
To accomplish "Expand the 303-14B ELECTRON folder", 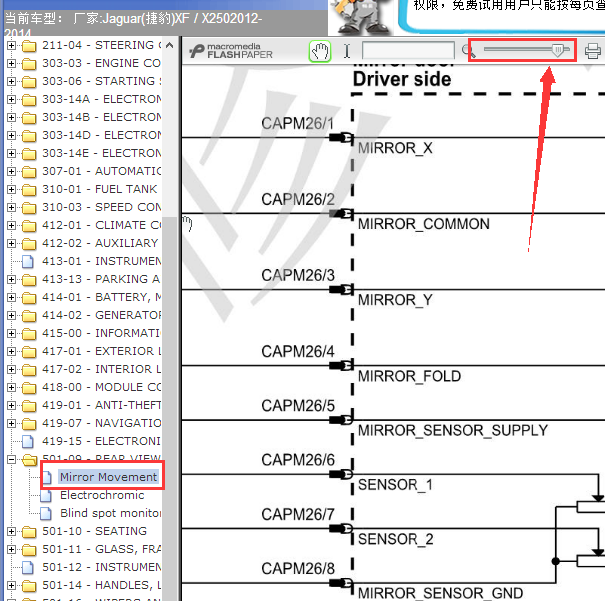I will (11, 117).
